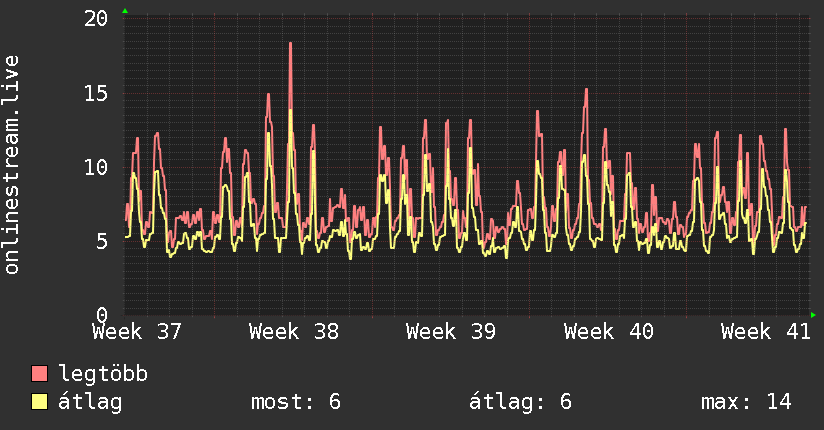Click the 'max: 14' statistic

point(746,402)
